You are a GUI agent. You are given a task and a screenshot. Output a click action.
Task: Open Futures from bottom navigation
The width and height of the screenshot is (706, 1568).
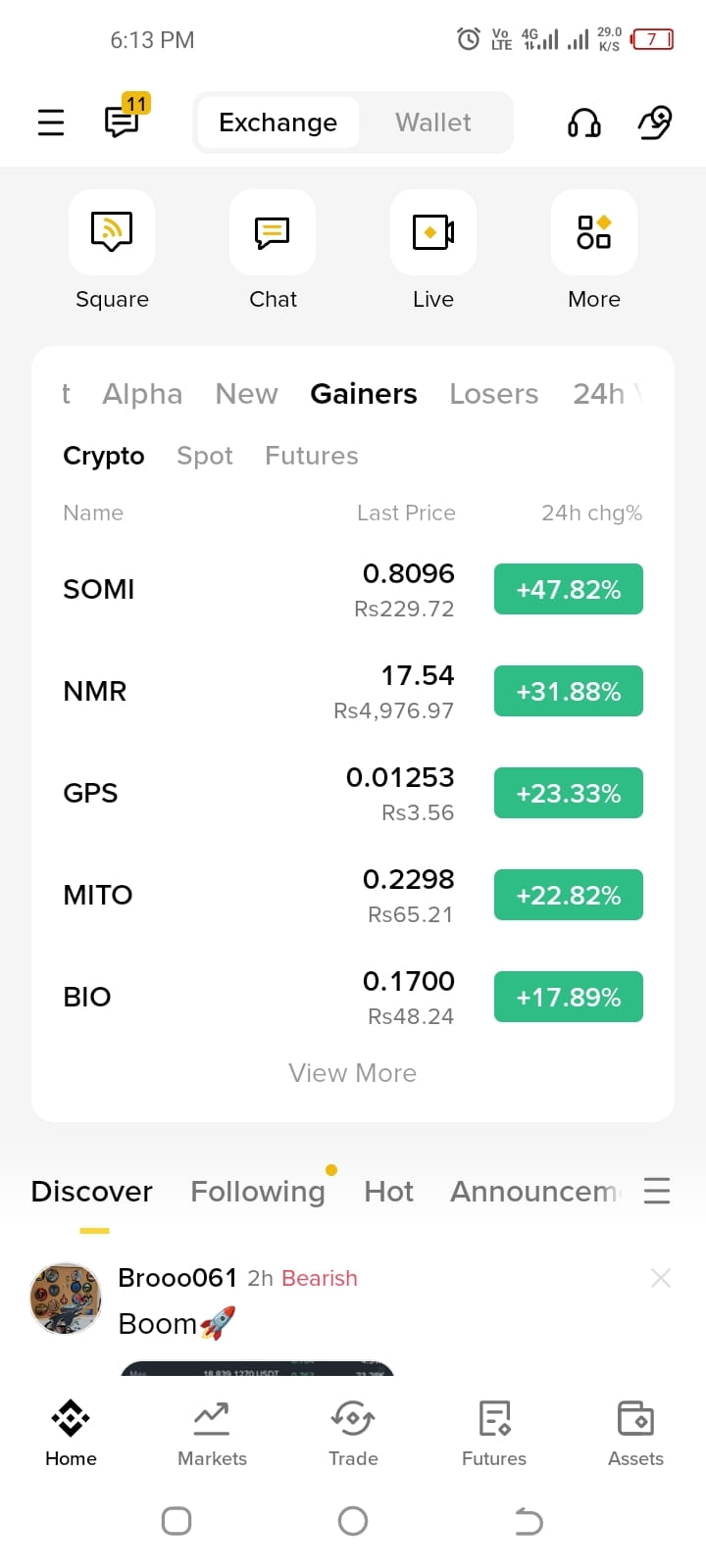tap(494, 1434)
